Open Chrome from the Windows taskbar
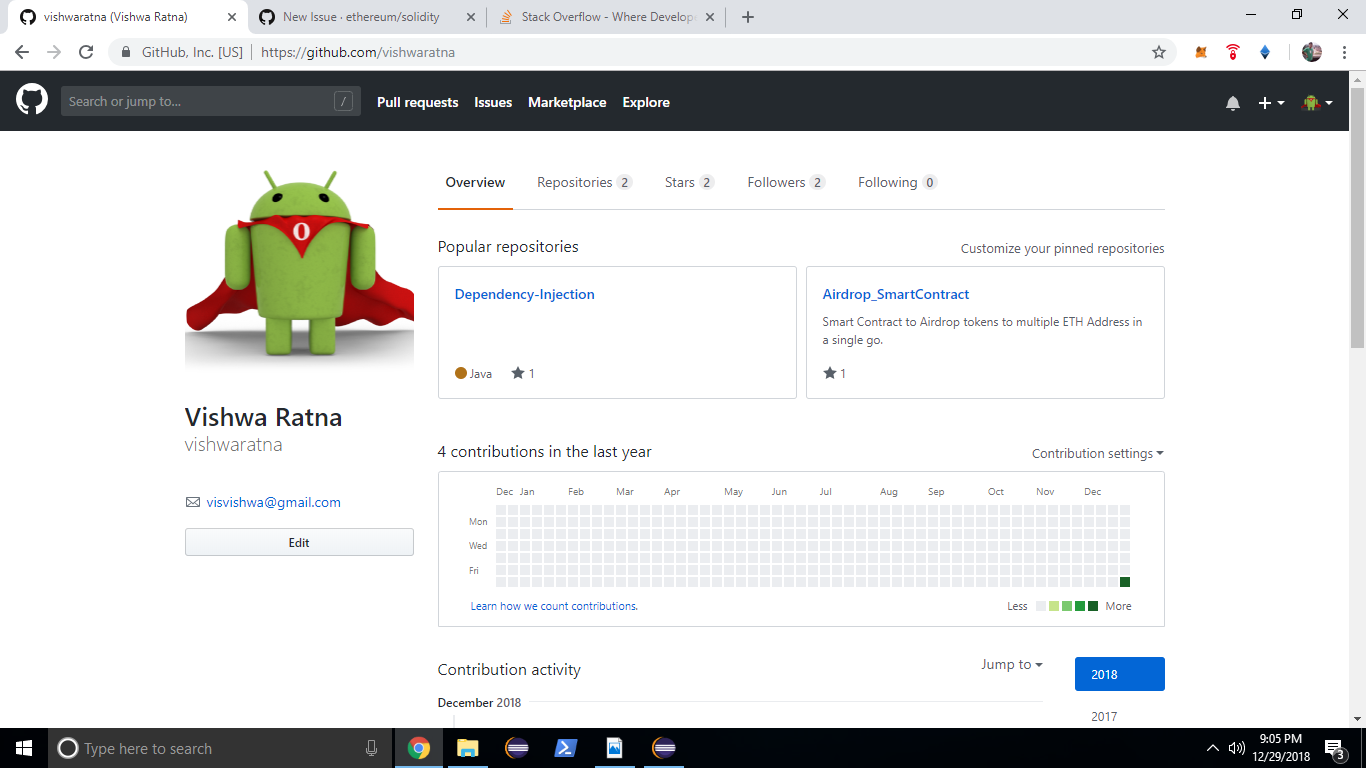The height and width of the screenshot is (768, 1366). point(418,747)
